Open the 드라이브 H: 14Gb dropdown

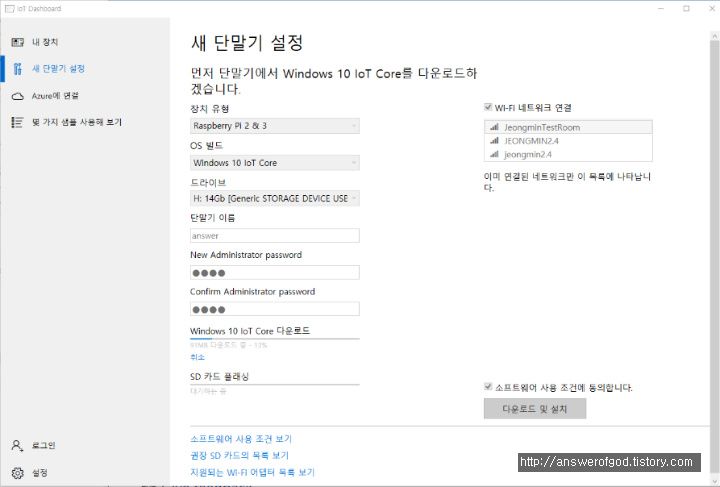[x=275, y=198]
